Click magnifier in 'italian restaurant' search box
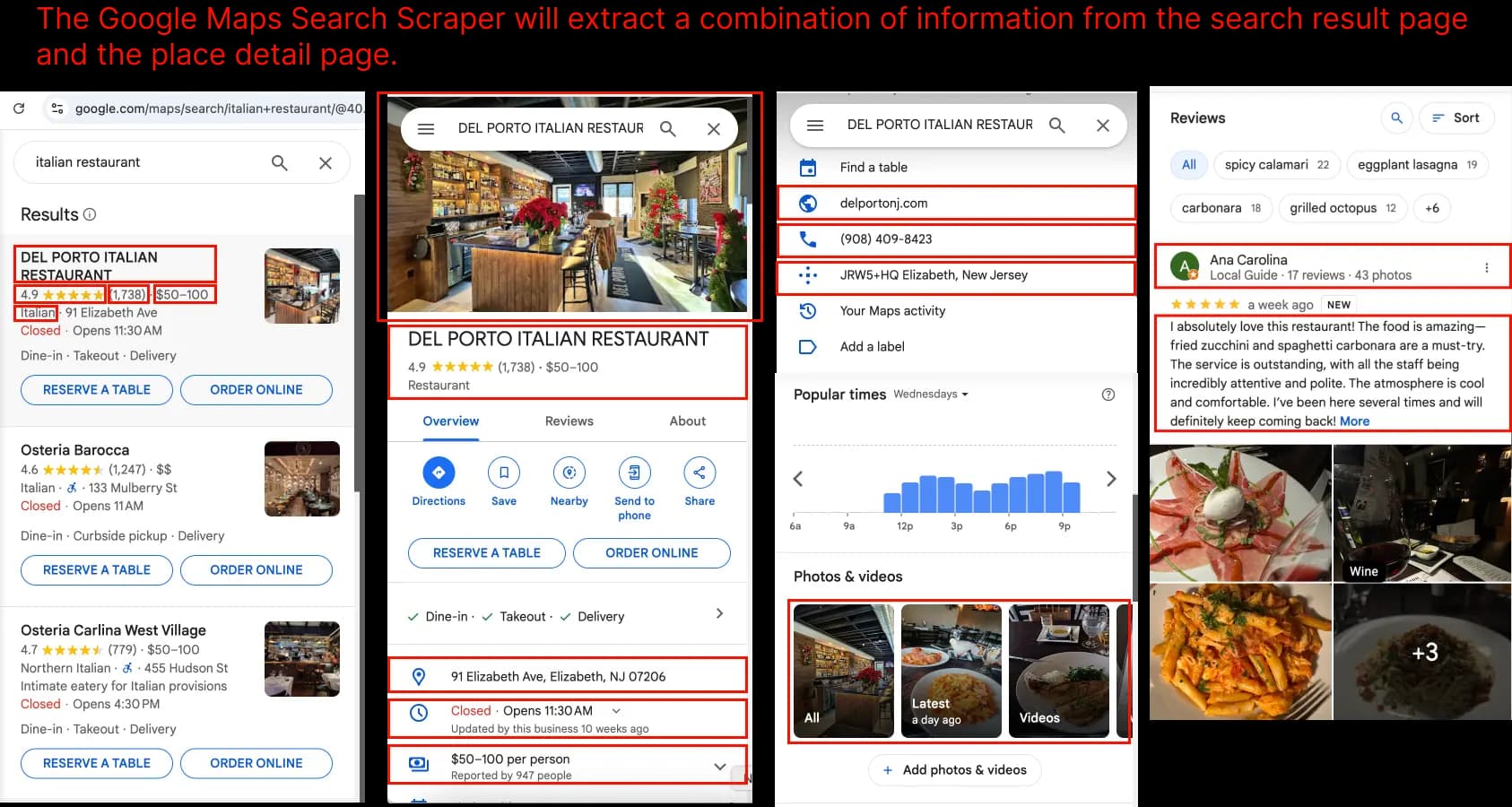This screenshot has height=807, width=1512. click(280, 162)
